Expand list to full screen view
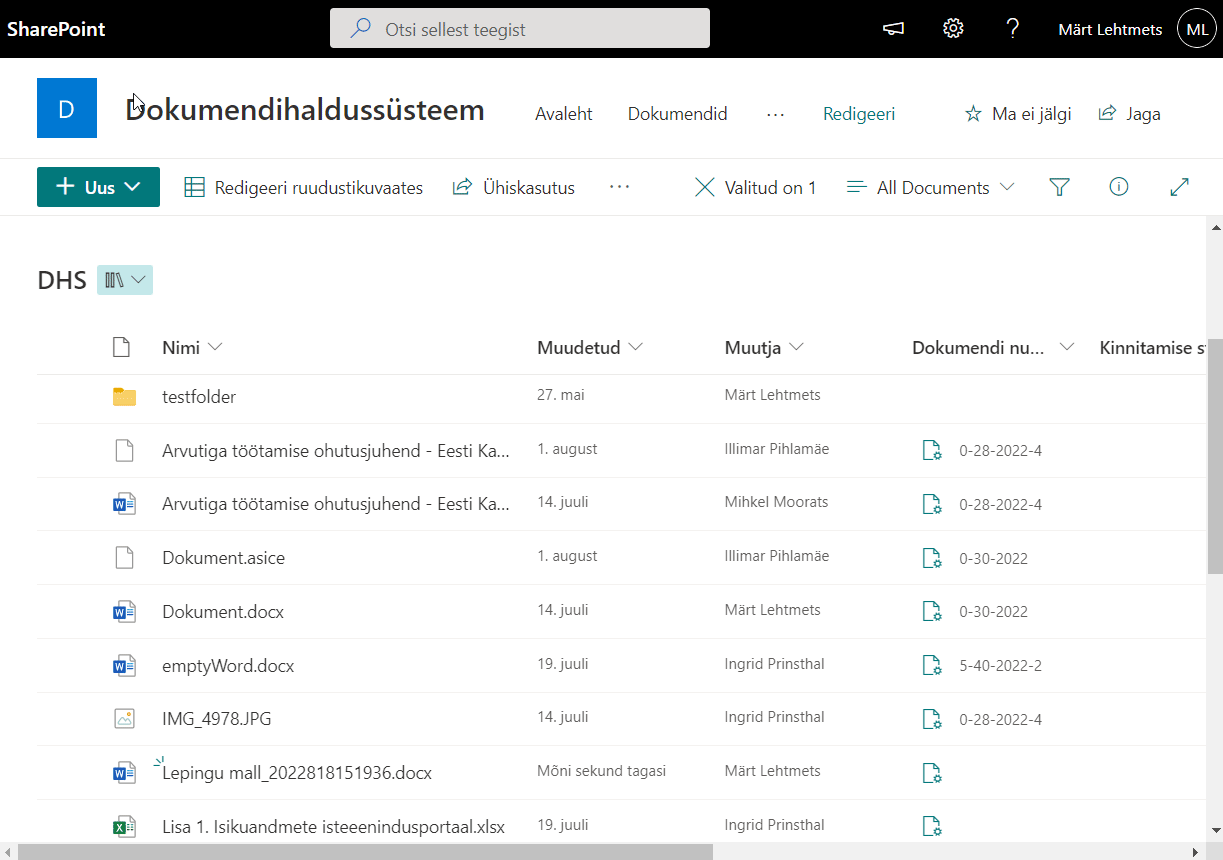 coord(1179,187)
